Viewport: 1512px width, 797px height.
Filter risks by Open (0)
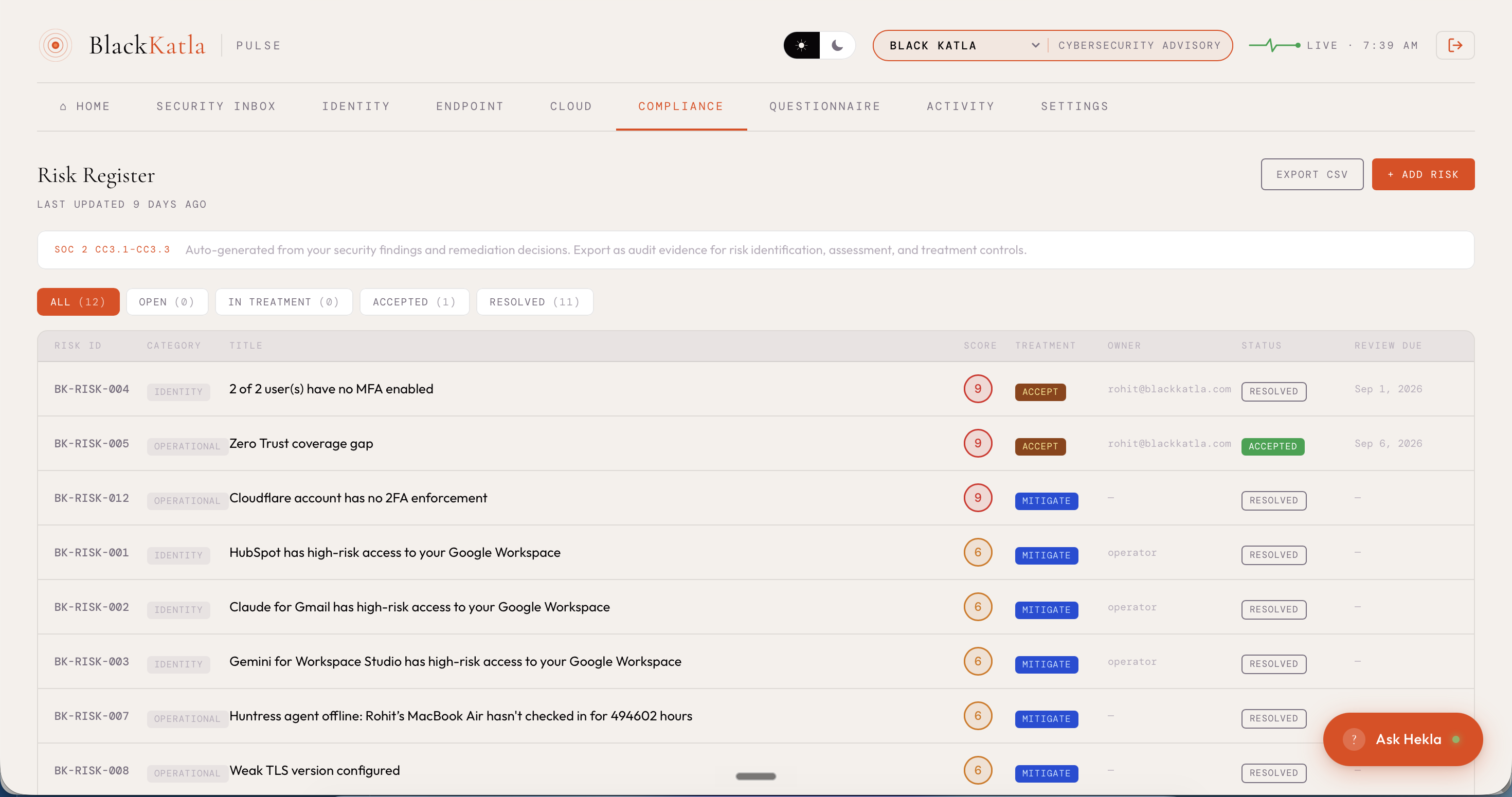[x=167, y=302]
